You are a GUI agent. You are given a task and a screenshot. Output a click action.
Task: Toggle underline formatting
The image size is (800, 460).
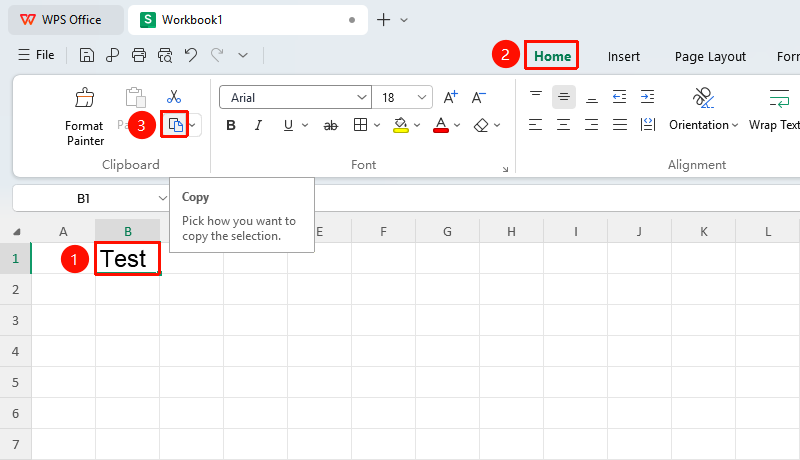click(x=288, y=125)
